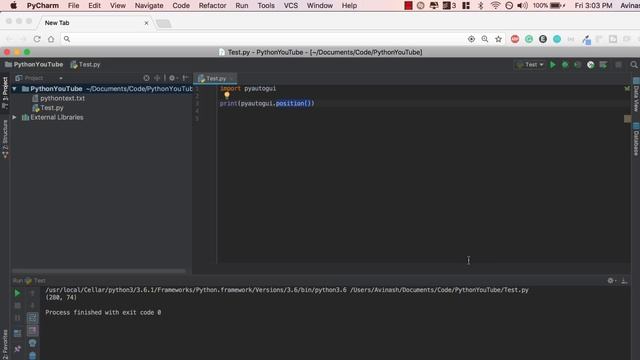
Task: Toggle the Project side tool window tab
Action: coord(5,93)
